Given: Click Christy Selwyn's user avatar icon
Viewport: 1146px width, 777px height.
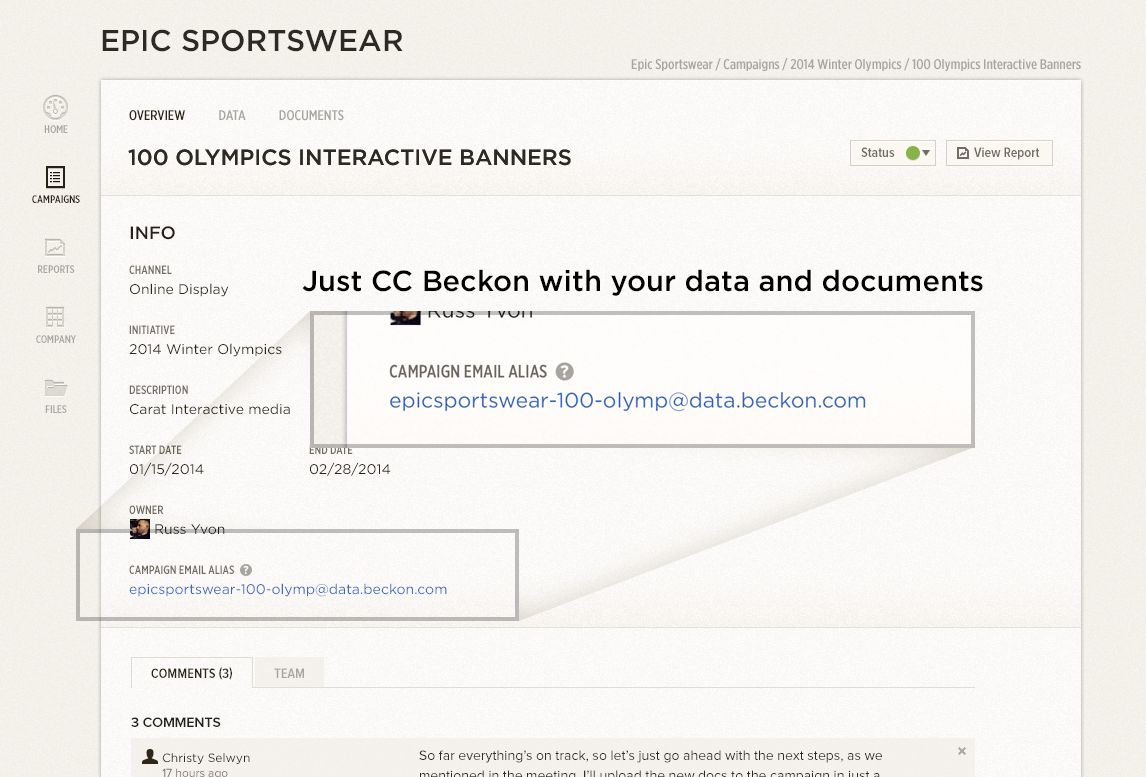Looking at the screenshot, I should [x=150, y=755].
